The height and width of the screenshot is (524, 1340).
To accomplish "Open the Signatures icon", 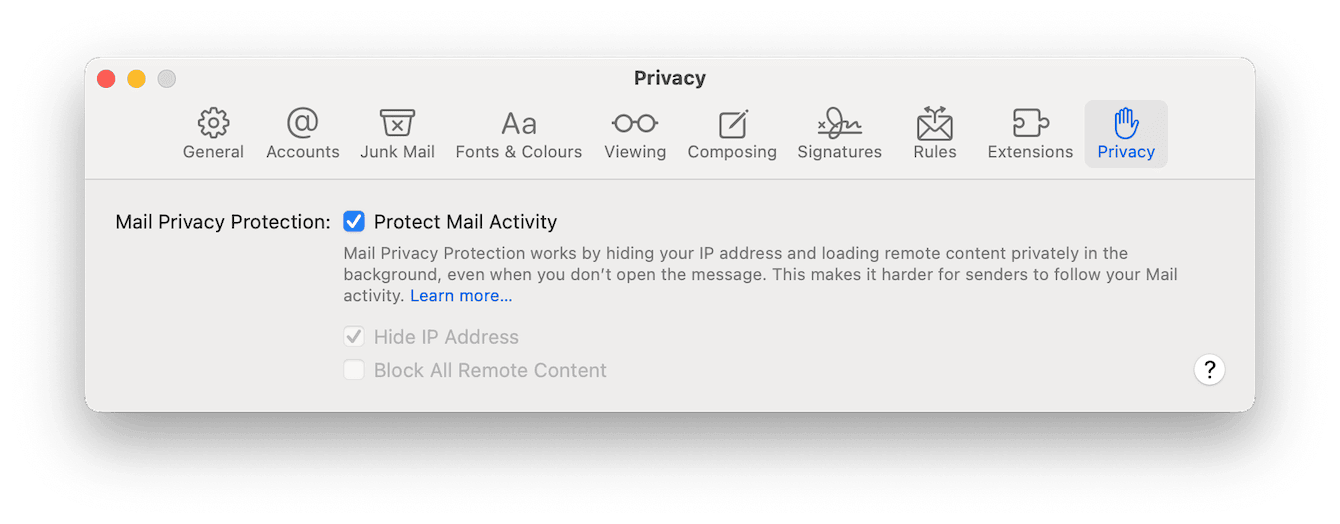I will pos(839,124).
